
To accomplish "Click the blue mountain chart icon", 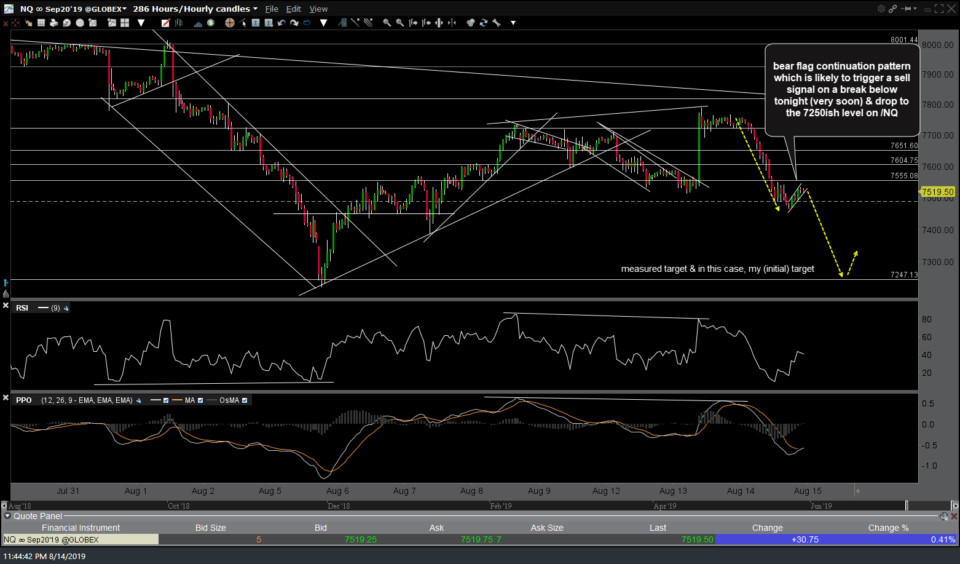I will pyautogui.click(x=198, y=23).
